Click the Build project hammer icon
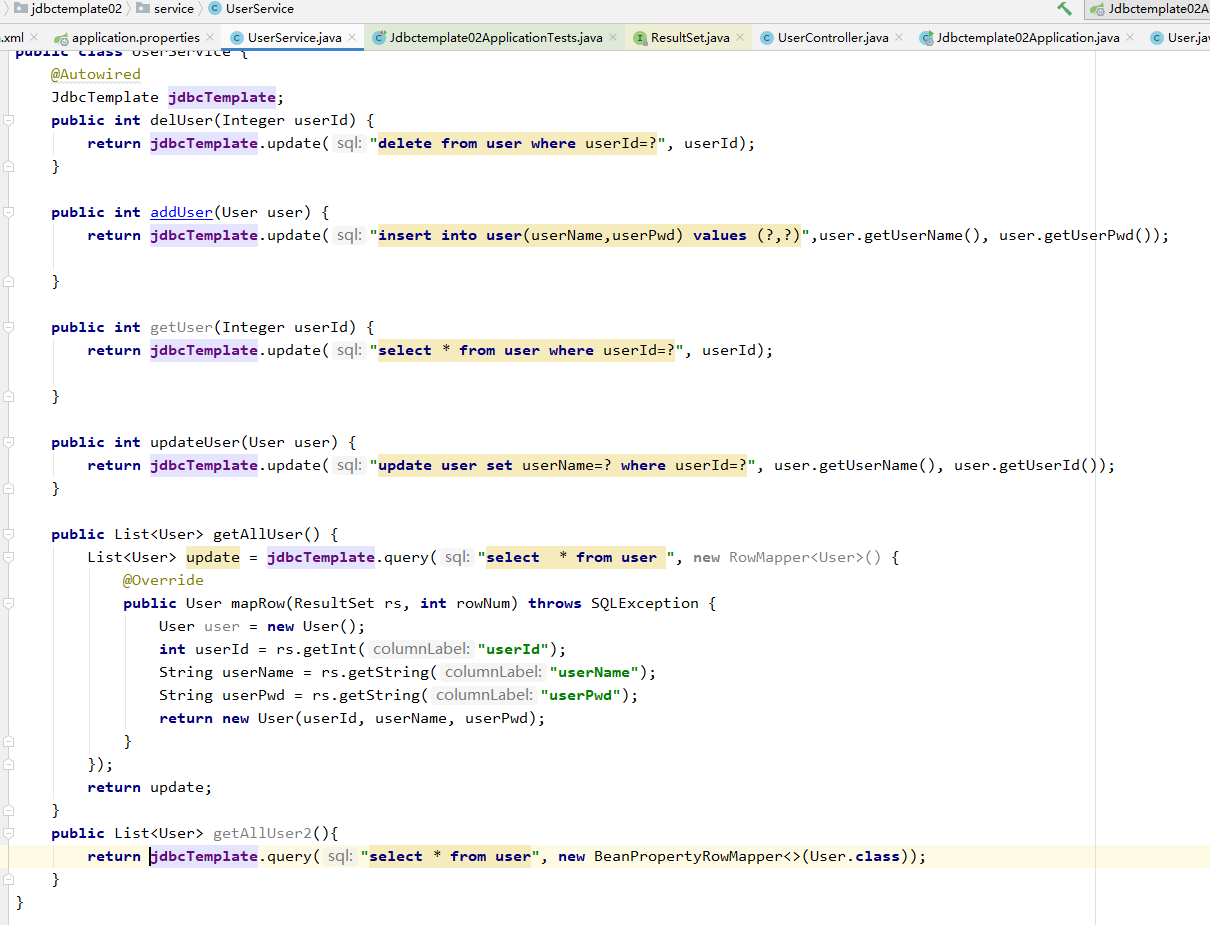1210x925 pixels. click(x=1064, y=9)
